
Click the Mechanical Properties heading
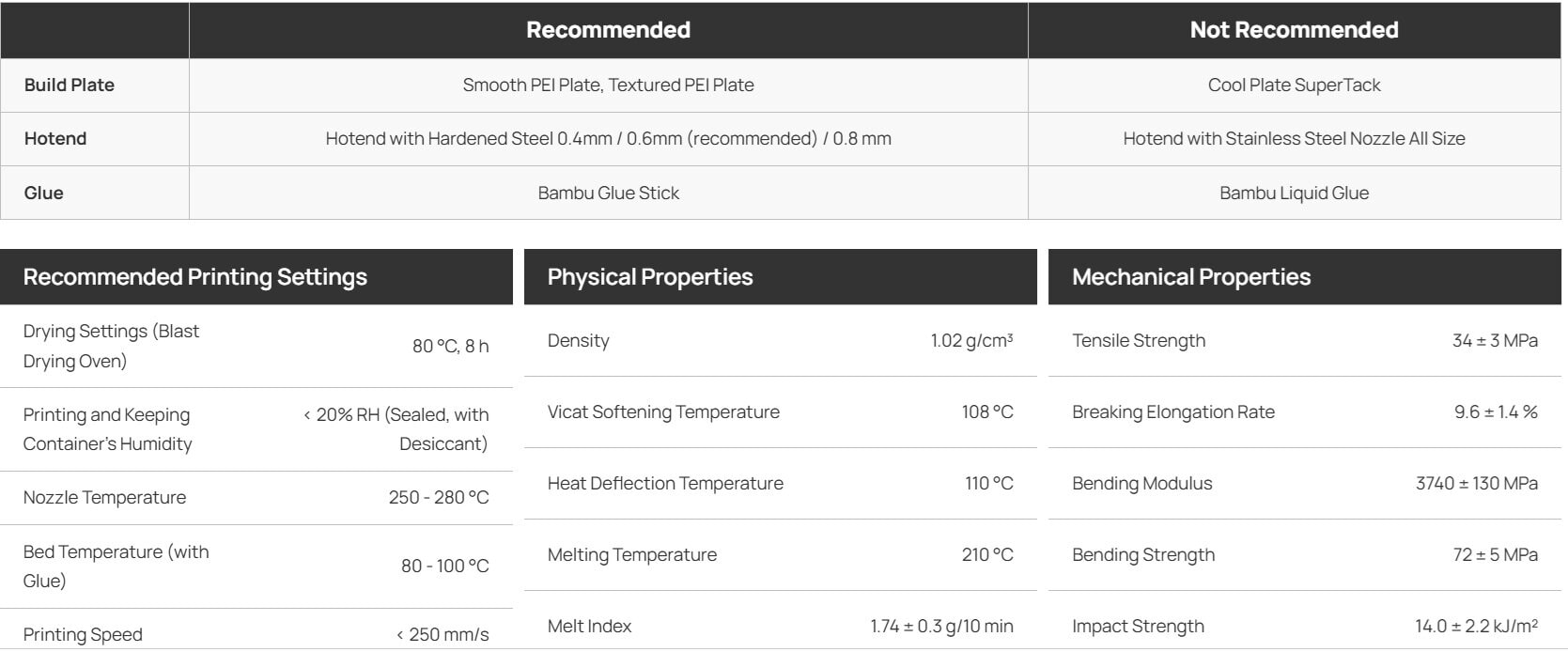pos(1191,277)
